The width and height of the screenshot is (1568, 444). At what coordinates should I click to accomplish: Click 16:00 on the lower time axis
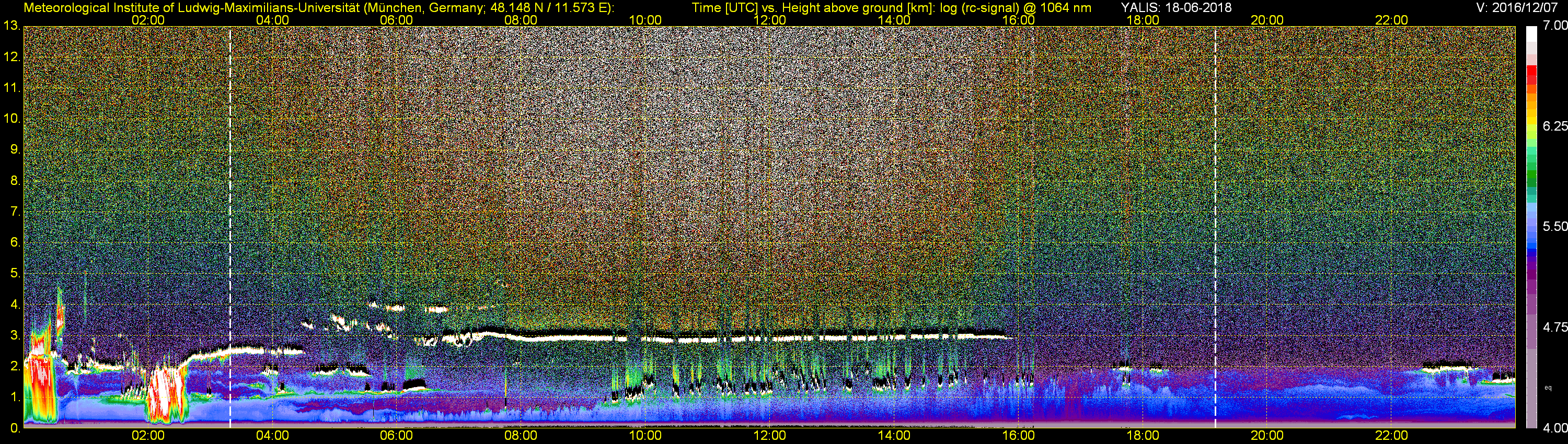pyautogui.click(x=1018, y=436)
